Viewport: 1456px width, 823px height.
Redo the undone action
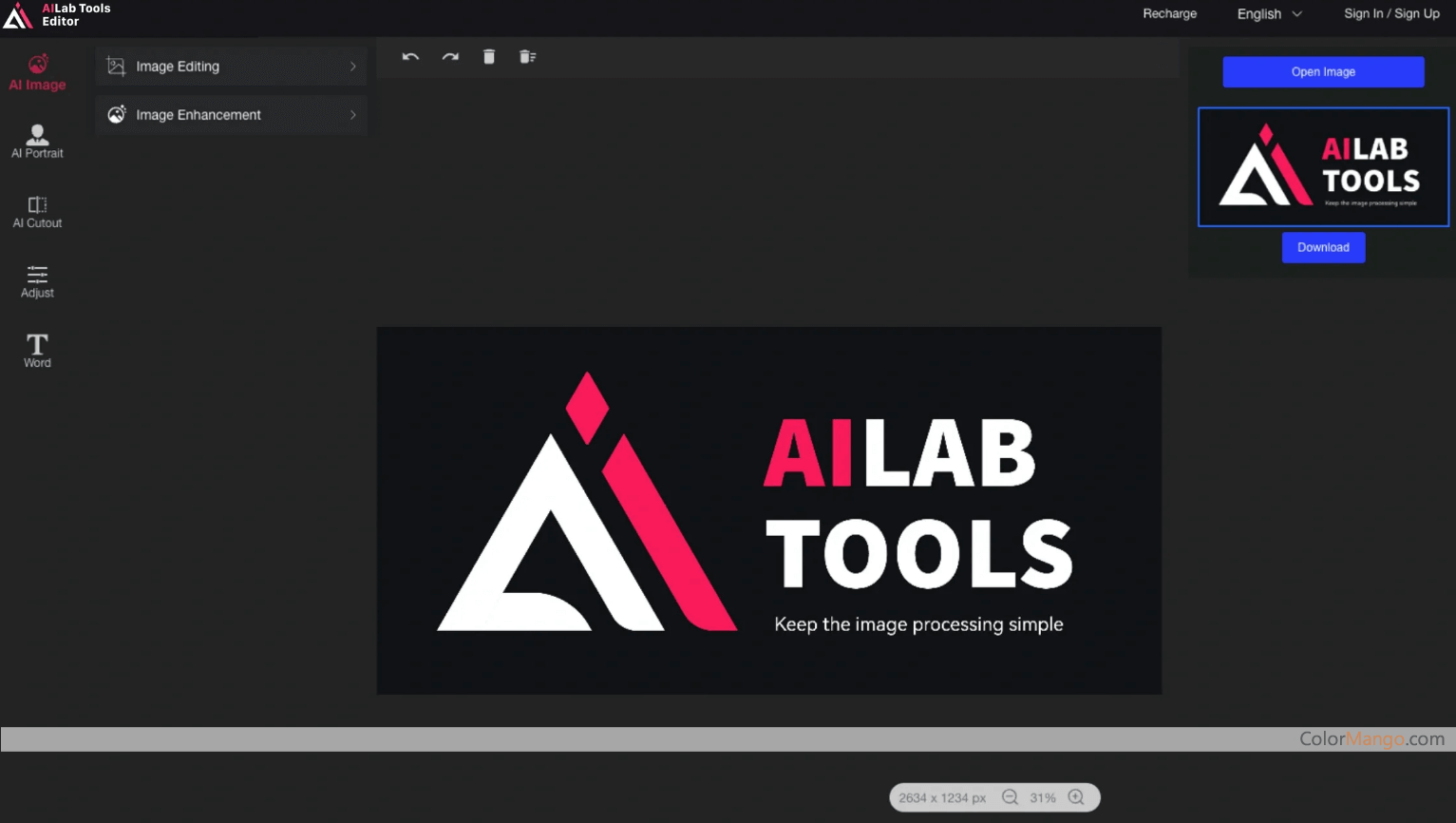[x=449, y=56]
